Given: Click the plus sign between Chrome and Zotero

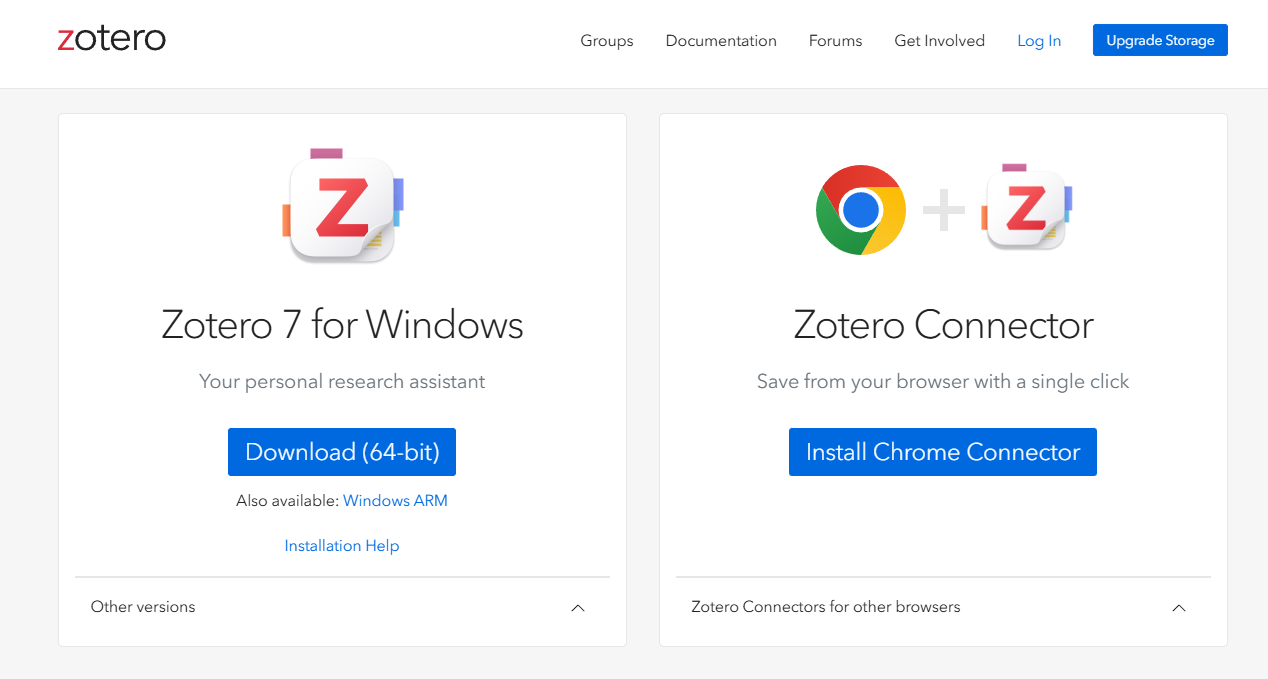Looking at the screenshot, I should (943, 210).
